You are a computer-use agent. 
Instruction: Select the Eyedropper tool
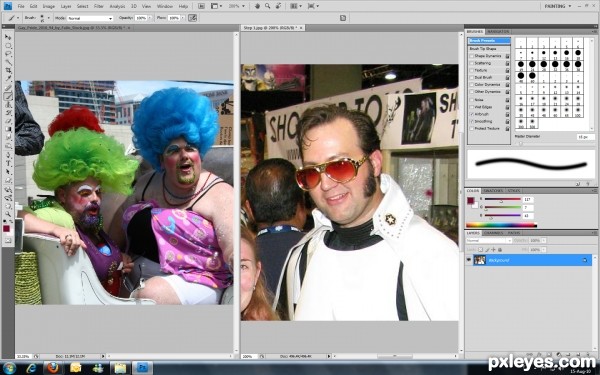8,79
